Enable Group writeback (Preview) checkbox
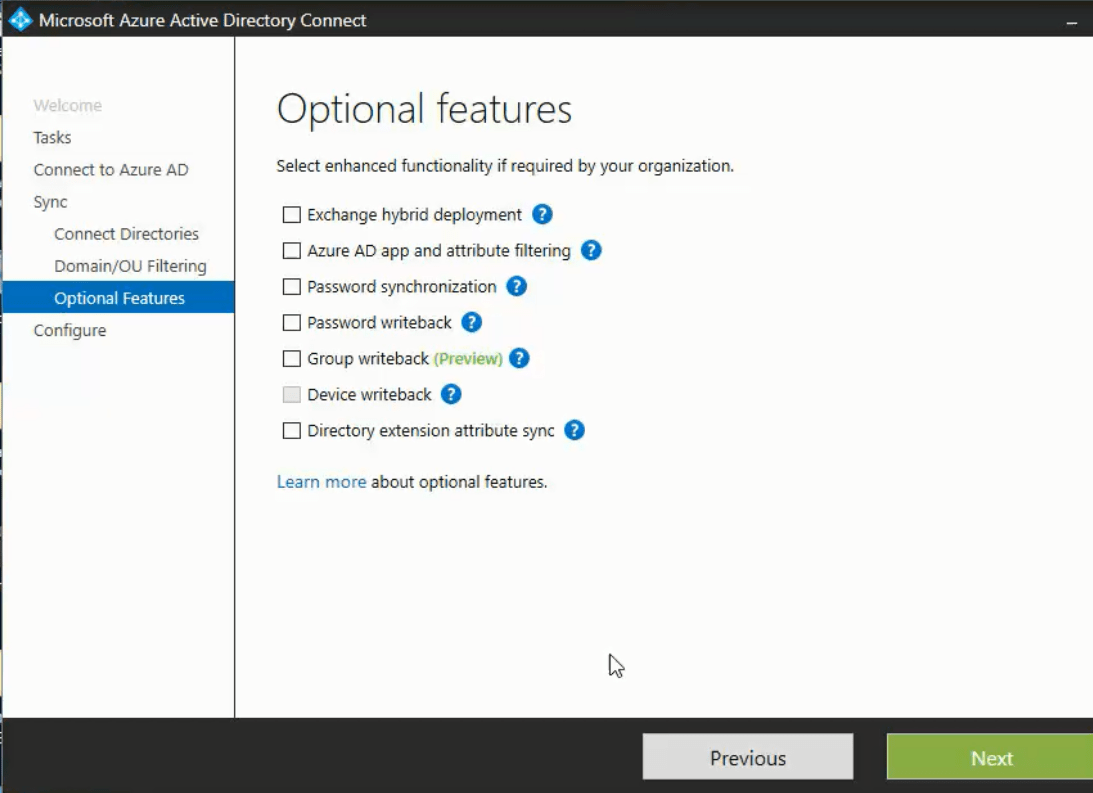 (x=291, y=358)
